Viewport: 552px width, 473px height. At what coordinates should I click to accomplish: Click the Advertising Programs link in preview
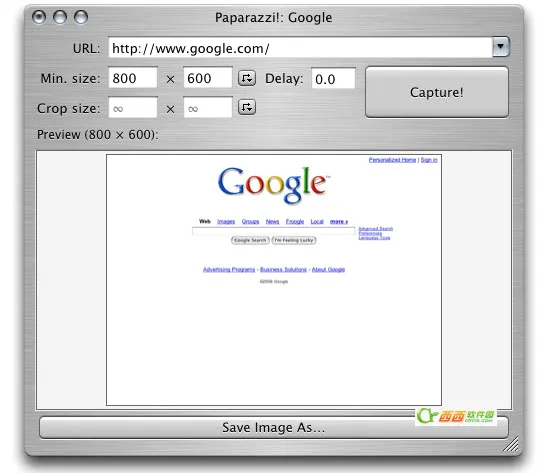tap(229, 270)
